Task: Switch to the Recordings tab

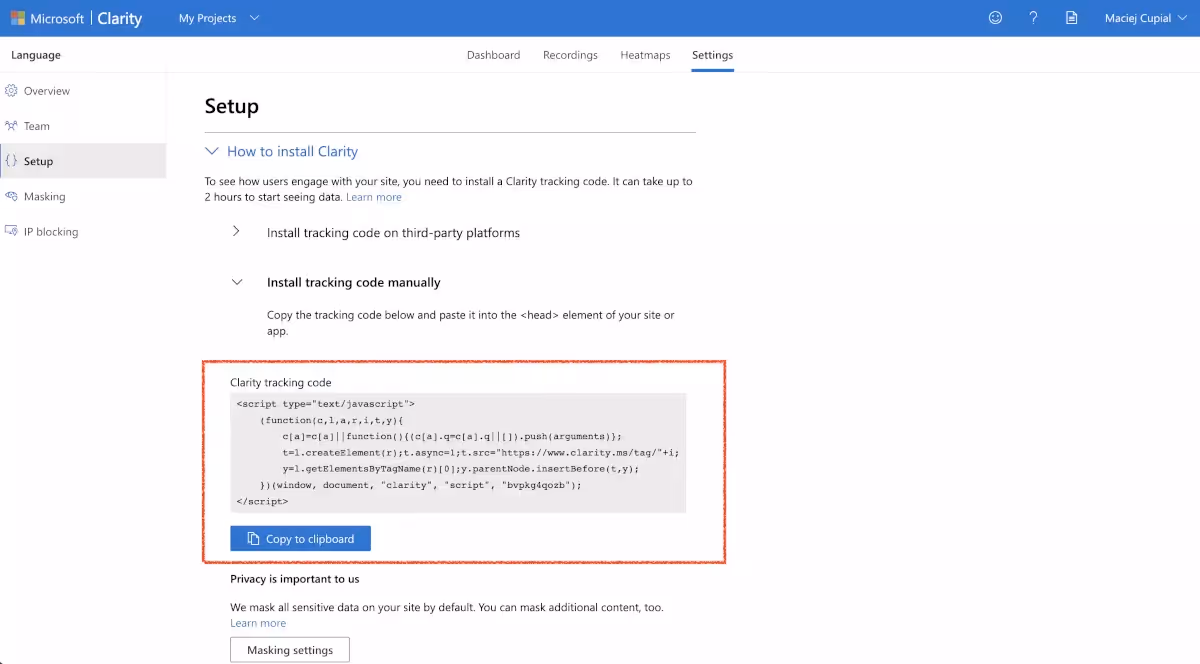Action: [x=570, y=55]
